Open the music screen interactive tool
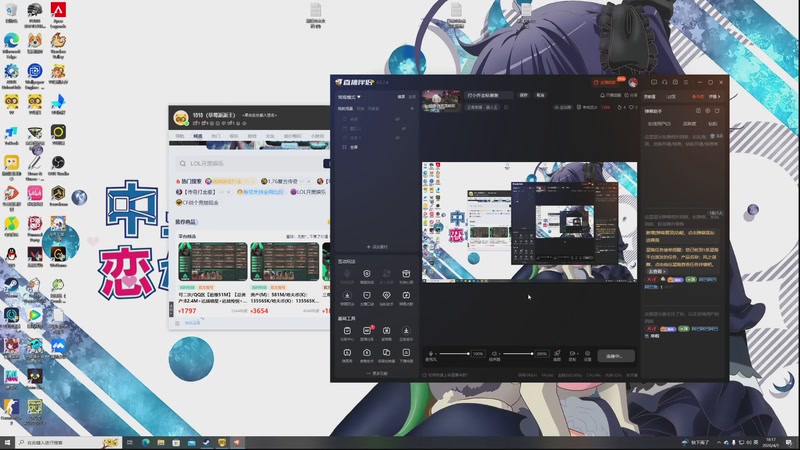Viewport: 800px width, 450px height. pos(406,297)
